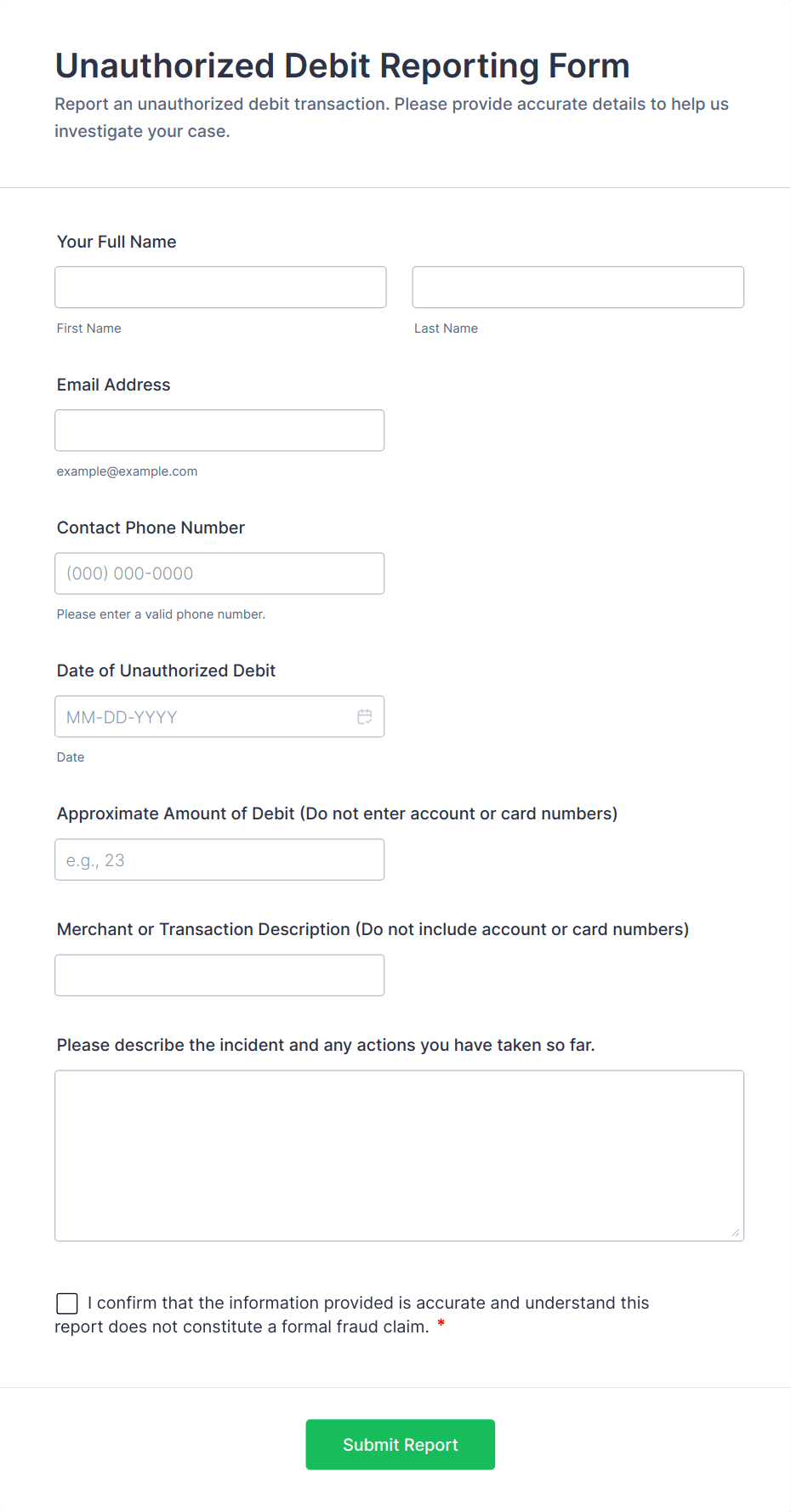Click the "Contact Phone Number" label
Image resolution: width=791 pixels, height=1512 pixels.
151,528
